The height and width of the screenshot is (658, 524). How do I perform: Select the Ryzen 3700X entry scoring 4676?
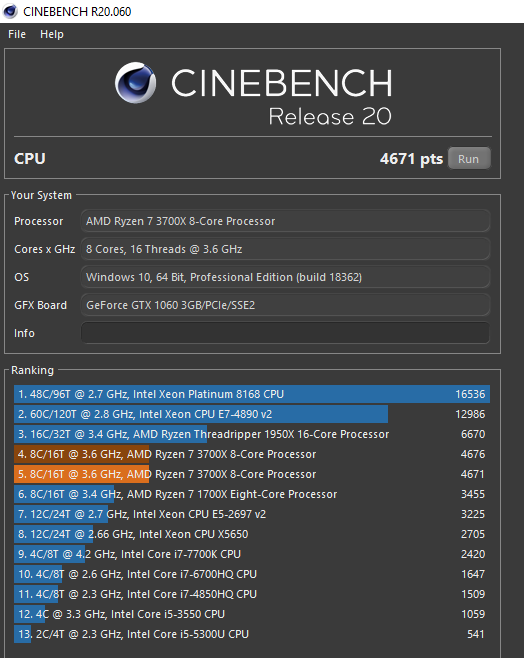coord(252,454)
